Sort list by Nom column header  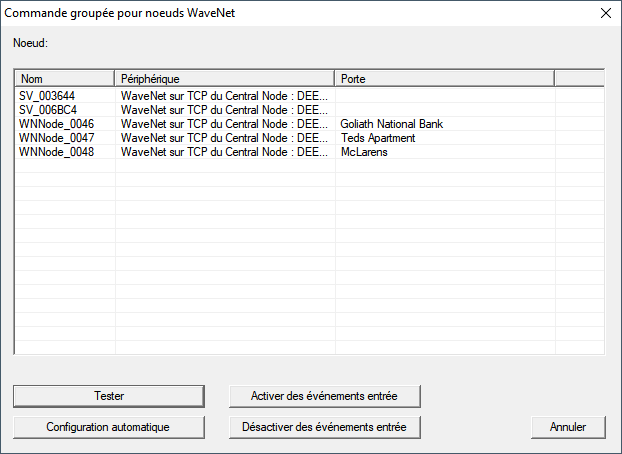pos(65,78)
